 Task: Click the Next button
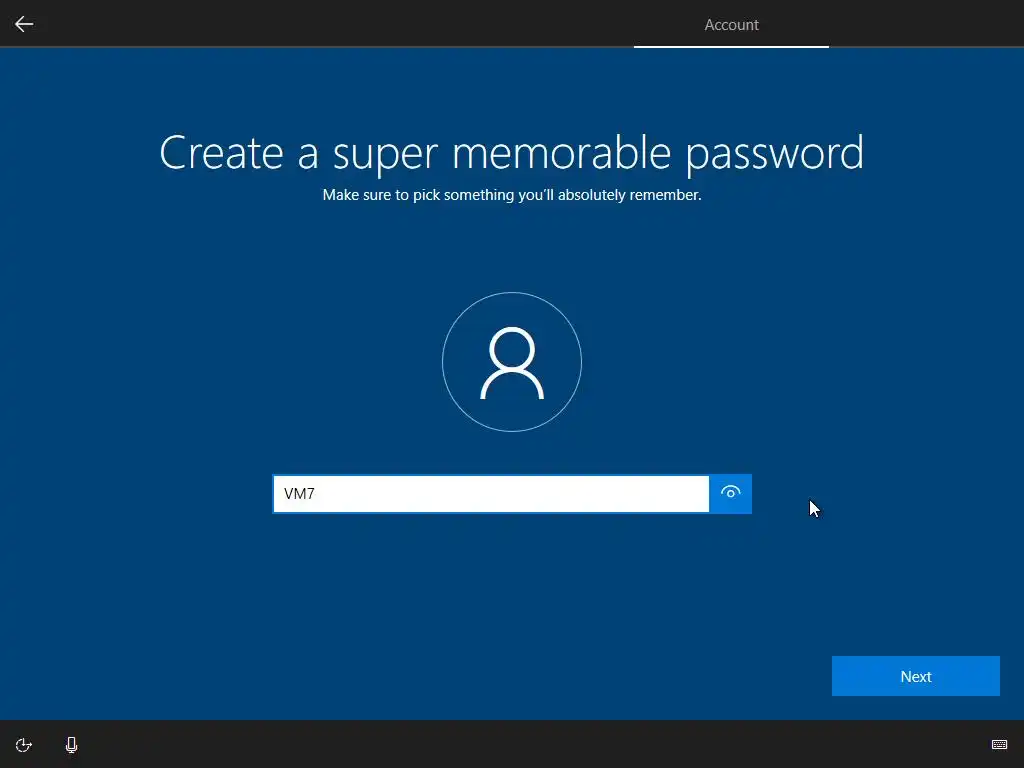[916, 676]
